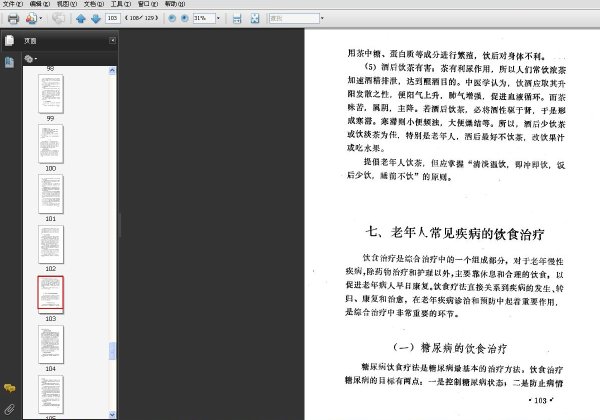Select the page 102 thumbnail

(51, 244)
